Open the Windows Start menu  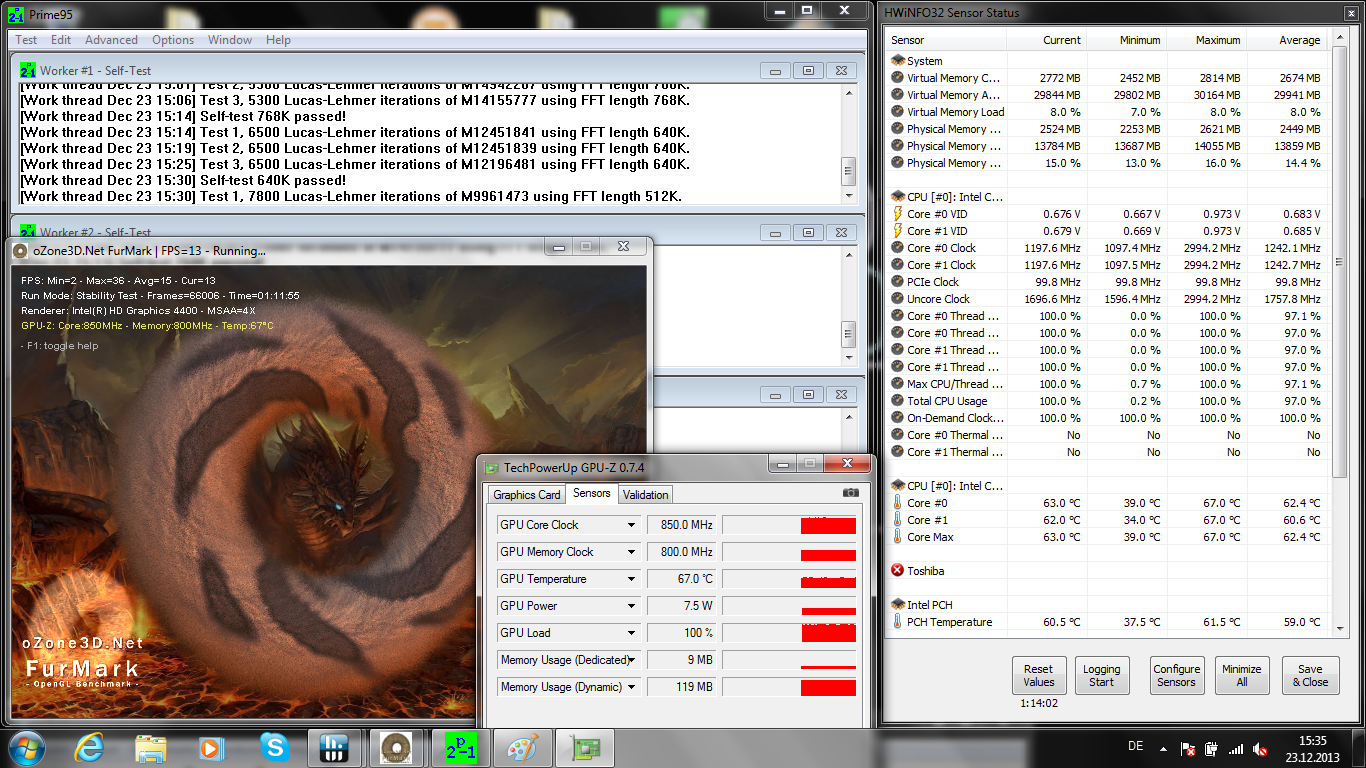[26, 748]
